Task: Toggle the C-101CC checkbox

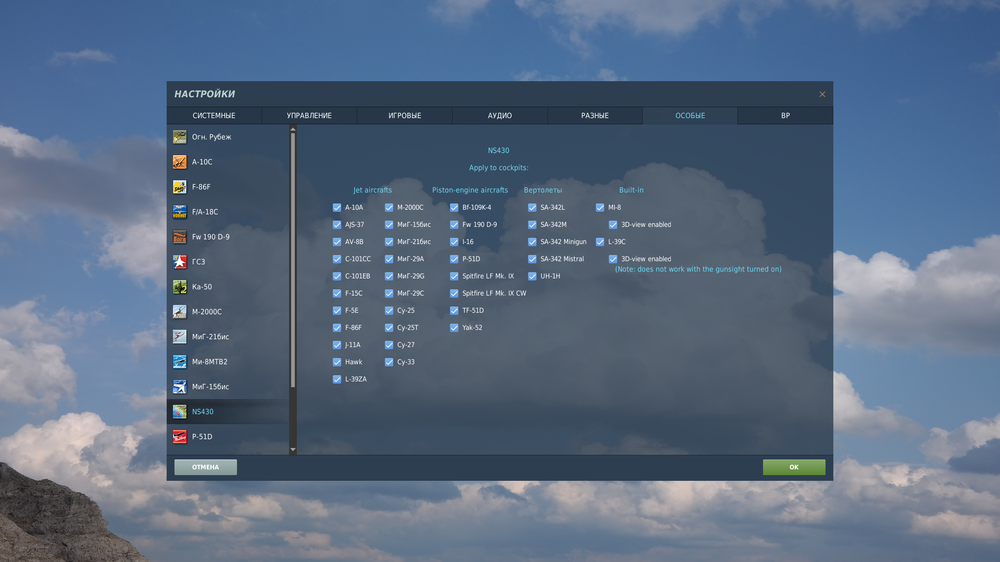Action: [337, 259]
